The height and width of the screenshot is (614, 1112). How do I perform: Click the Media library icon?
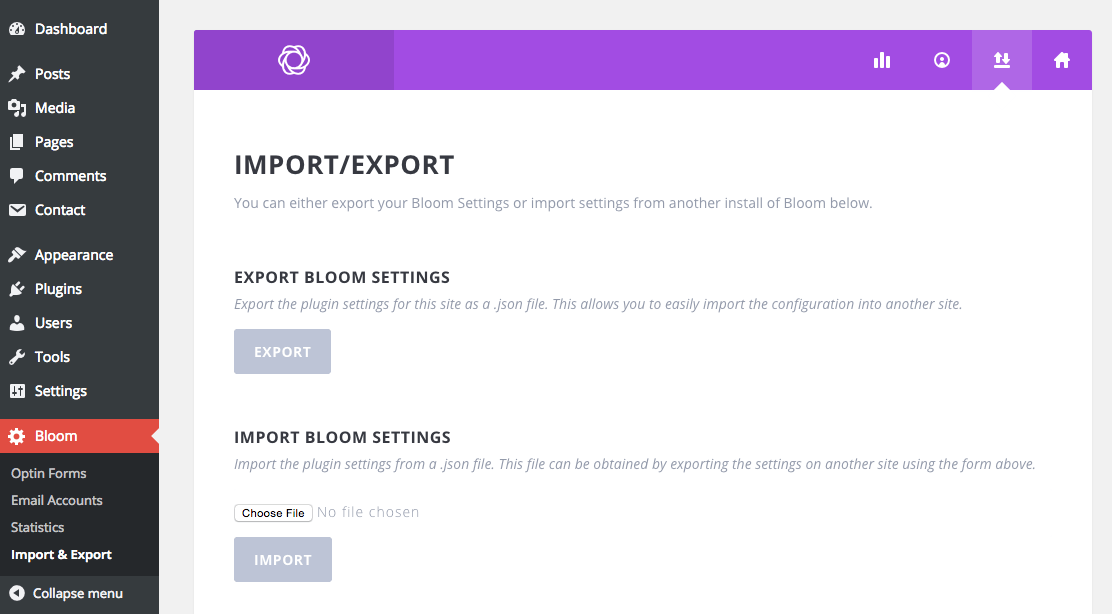click(x=17, y=108)
